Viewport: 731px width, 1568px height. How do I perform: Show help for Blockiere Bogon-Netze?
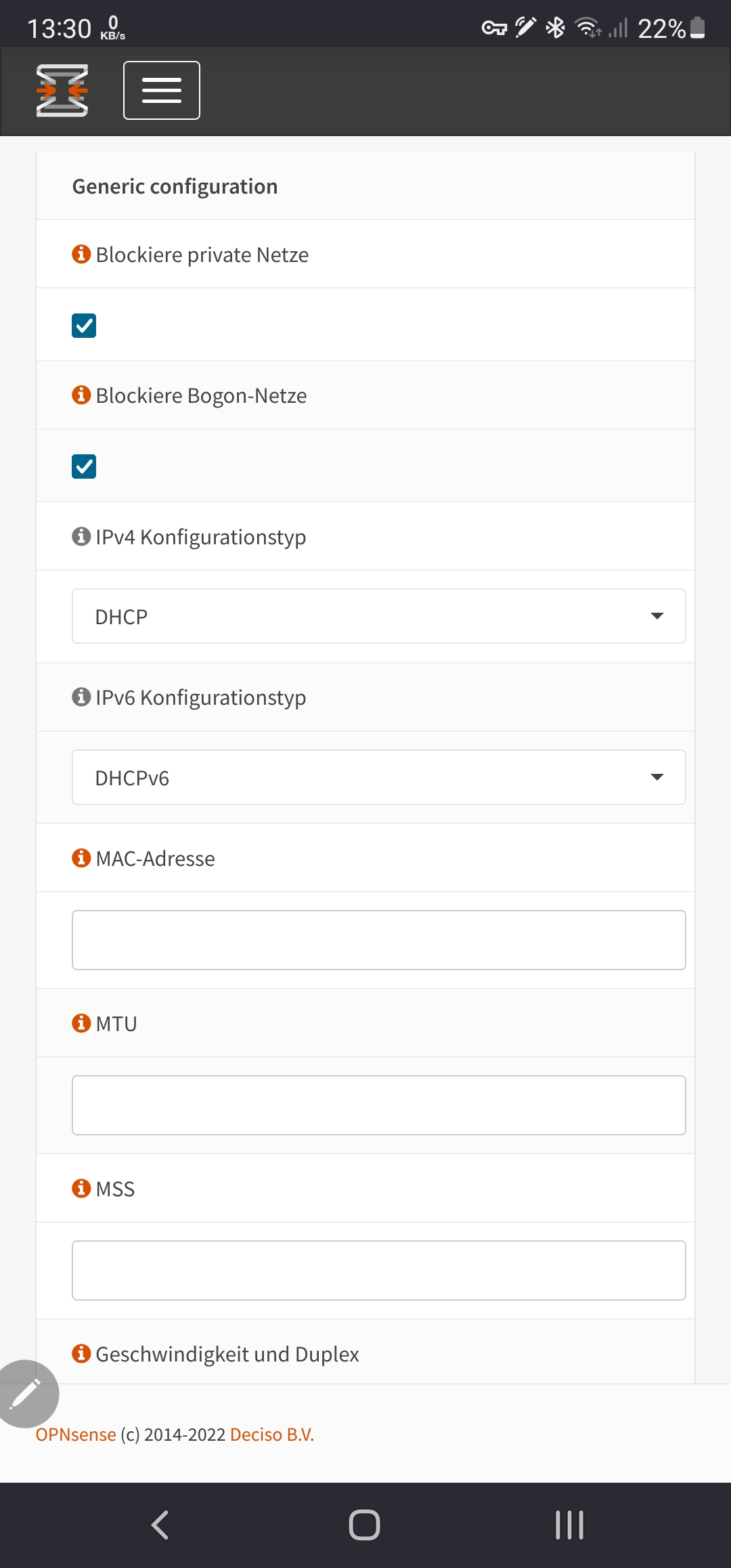tap(81, 395)
